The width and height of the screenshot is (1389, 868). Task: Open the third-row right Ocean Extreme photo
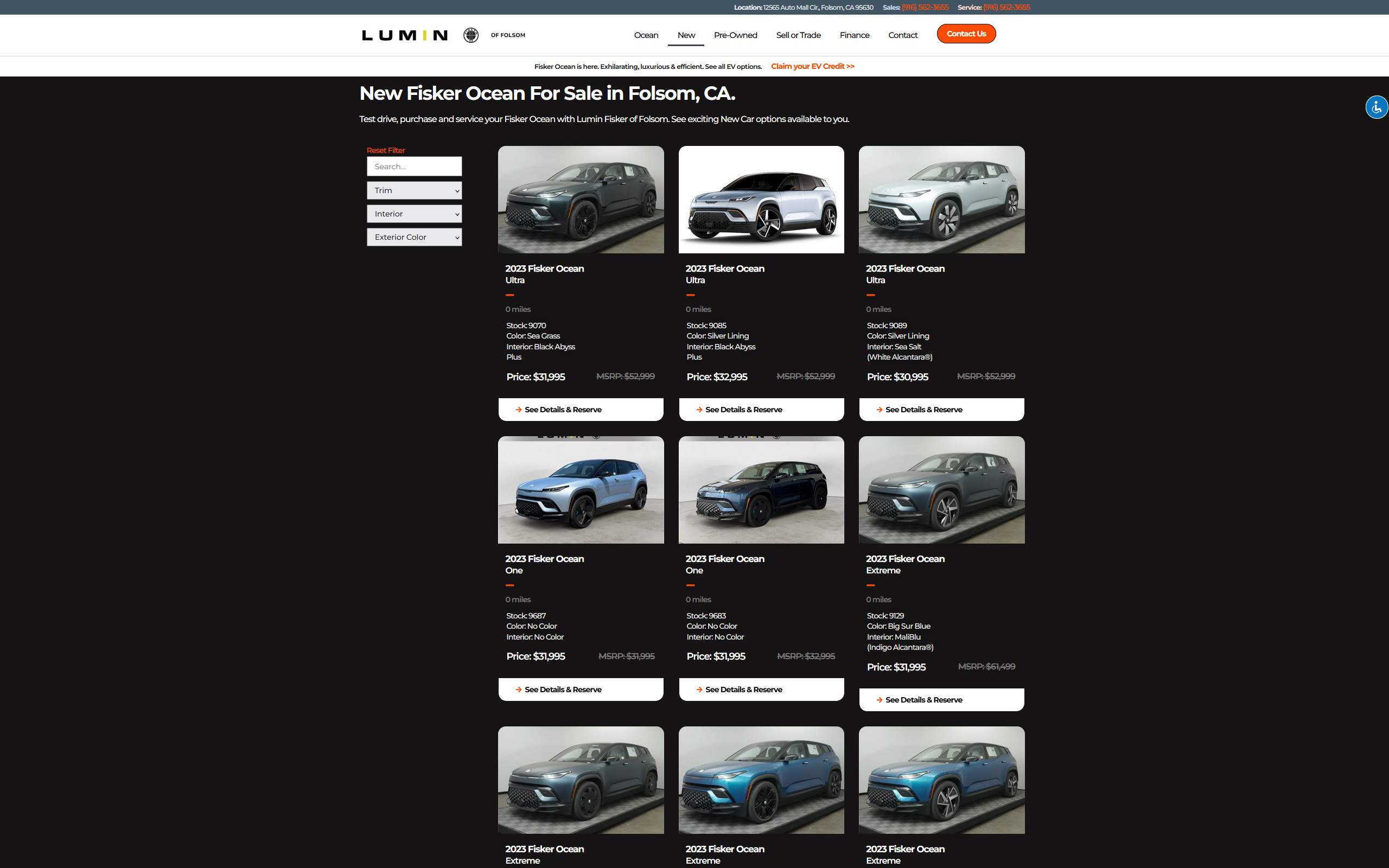[x=941, y=780]
